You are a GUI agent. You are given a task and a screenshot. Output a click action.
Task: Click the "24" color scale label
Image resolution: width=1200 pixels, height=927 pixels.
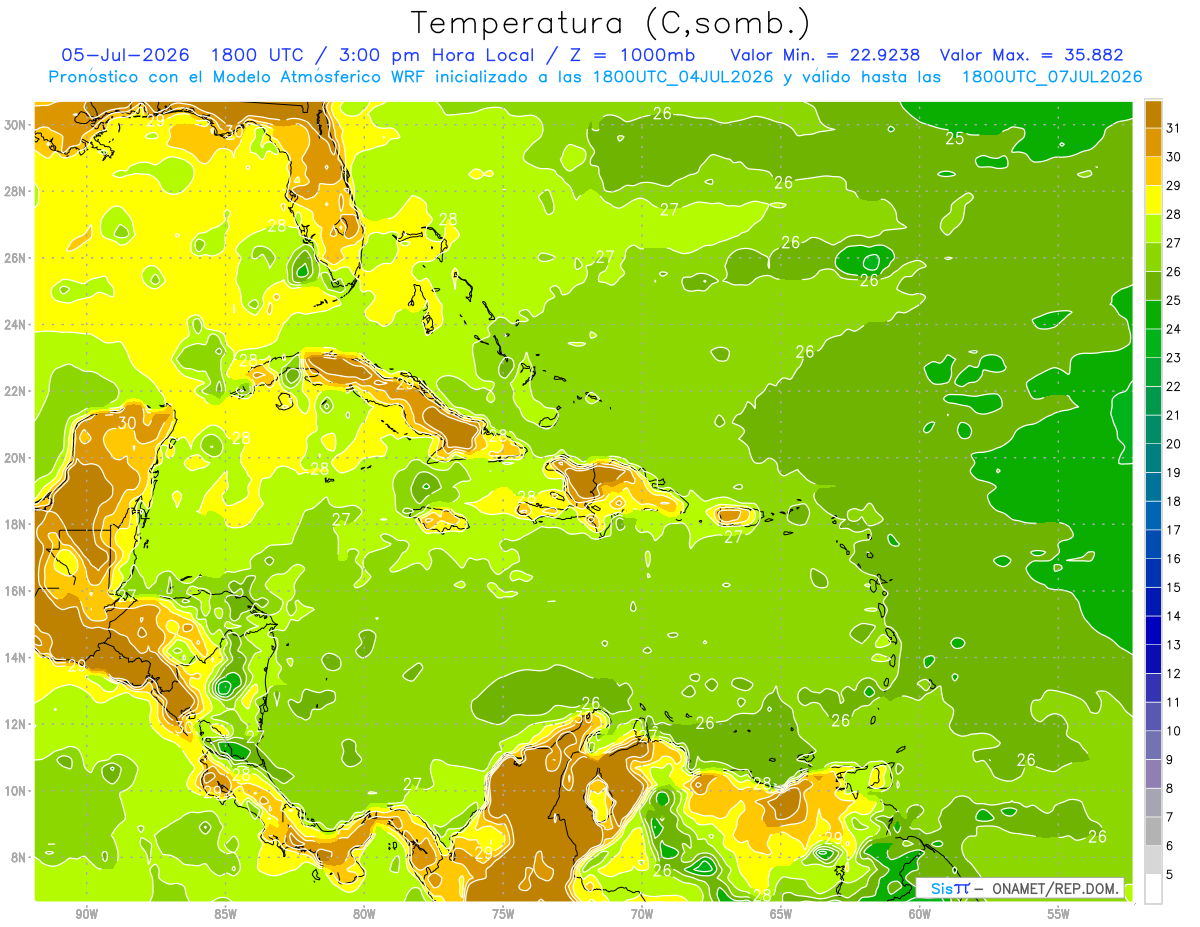1174,330
